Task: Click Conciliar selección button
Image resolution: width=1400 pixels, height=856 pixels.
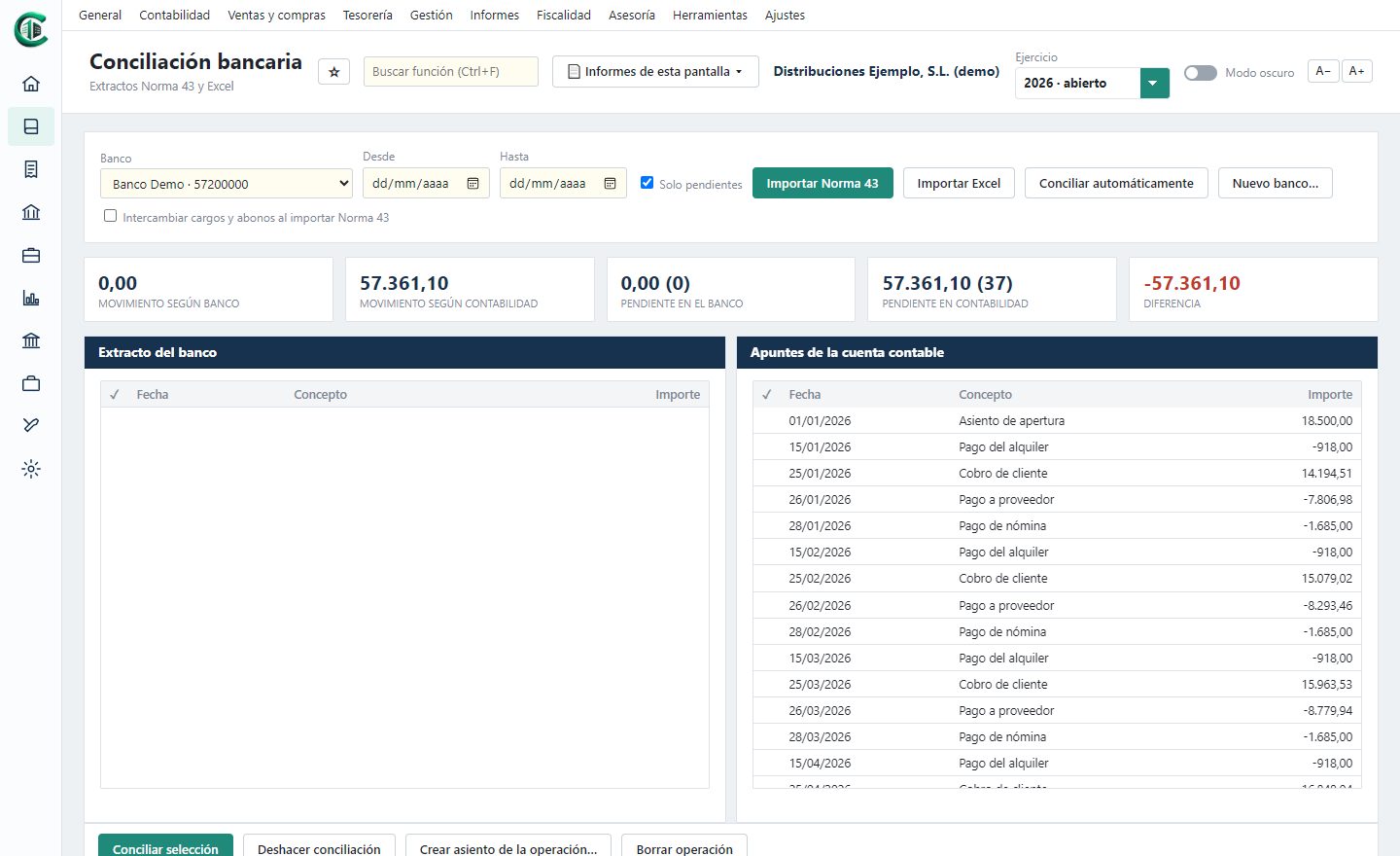Action: (x=165, y=847)
